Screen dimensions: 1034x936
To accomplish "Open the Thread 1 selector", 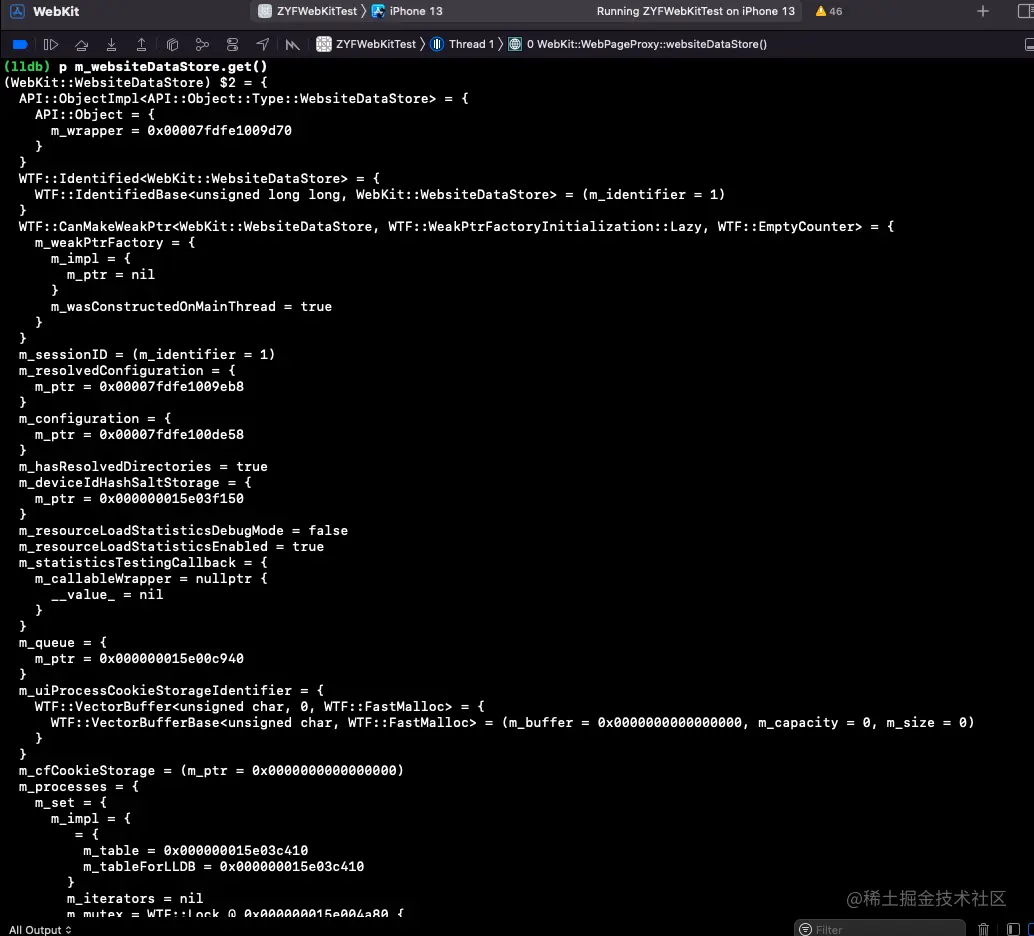I will coord(462,44).
